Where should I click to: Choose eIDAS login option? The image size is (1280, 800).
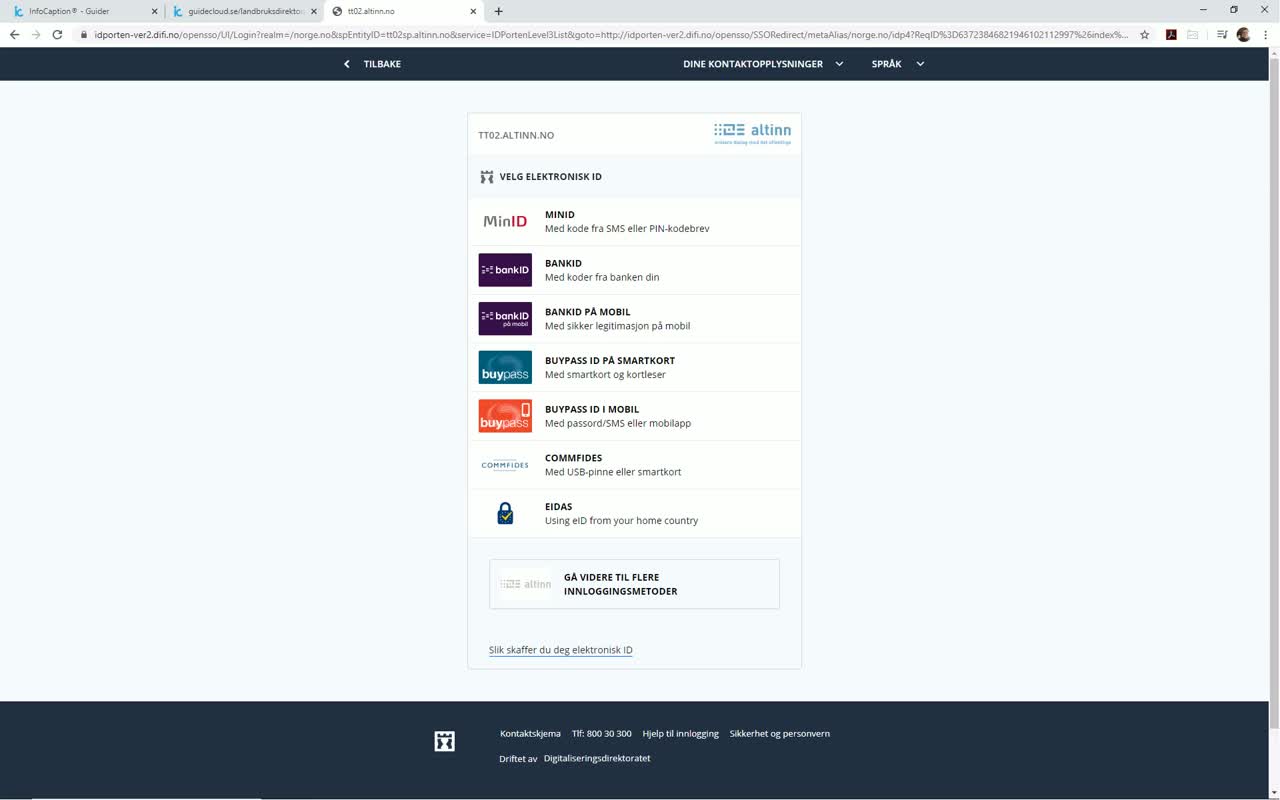pyautogui.click(x=635, y=513)
